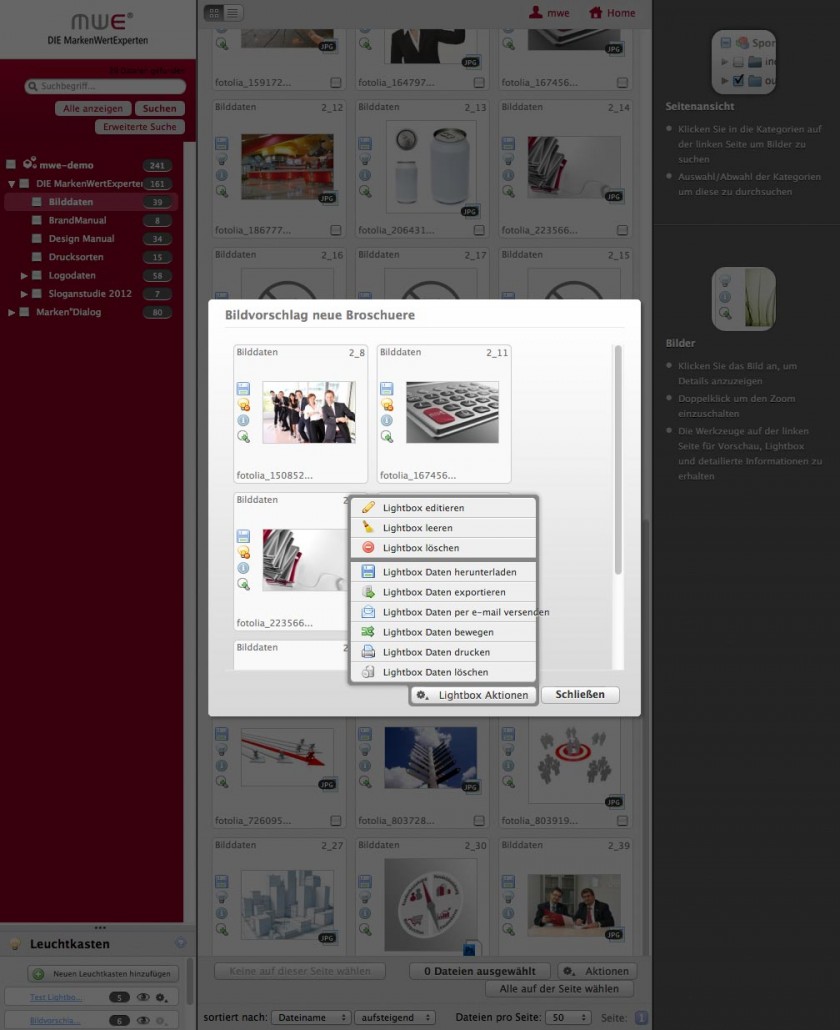
Task: Click the lightbox dialog vertical scrollbar
Action: 617,460
